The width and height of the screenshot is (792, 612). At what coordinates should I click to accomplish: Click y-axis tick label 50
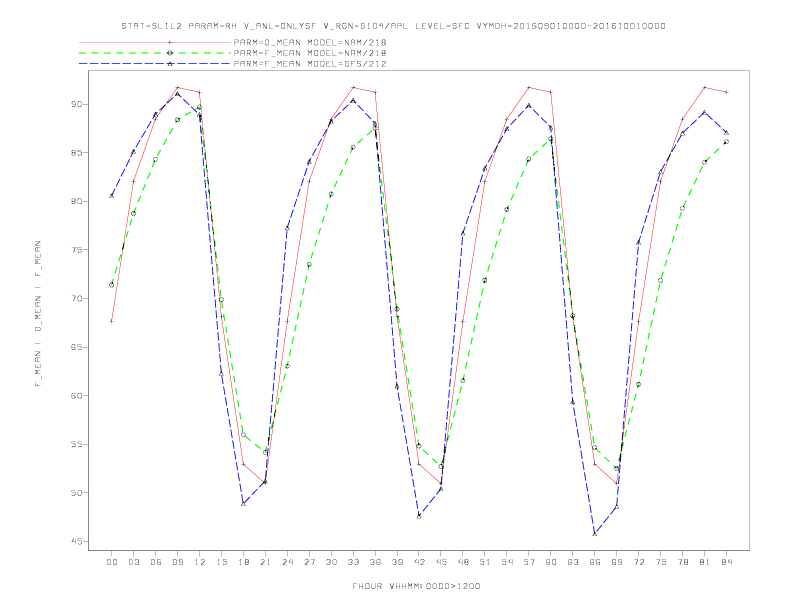pos(77,492)
